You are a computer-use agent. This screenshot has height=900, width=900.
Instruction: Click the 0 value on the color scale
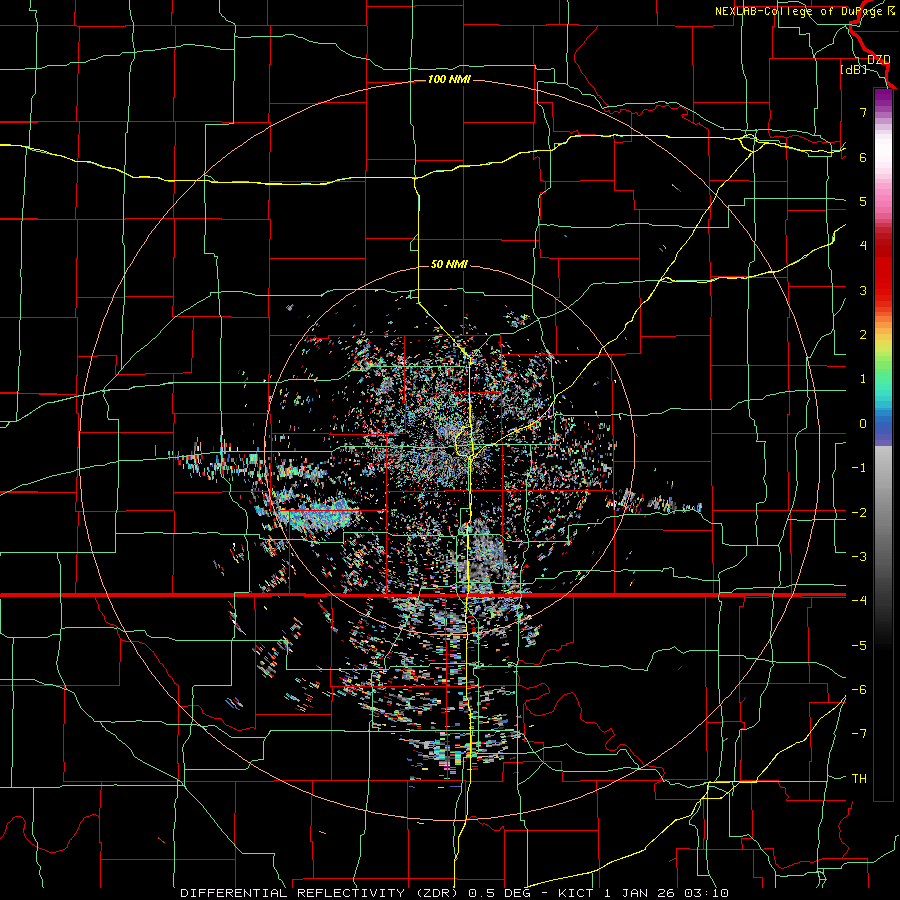[863, 424]
